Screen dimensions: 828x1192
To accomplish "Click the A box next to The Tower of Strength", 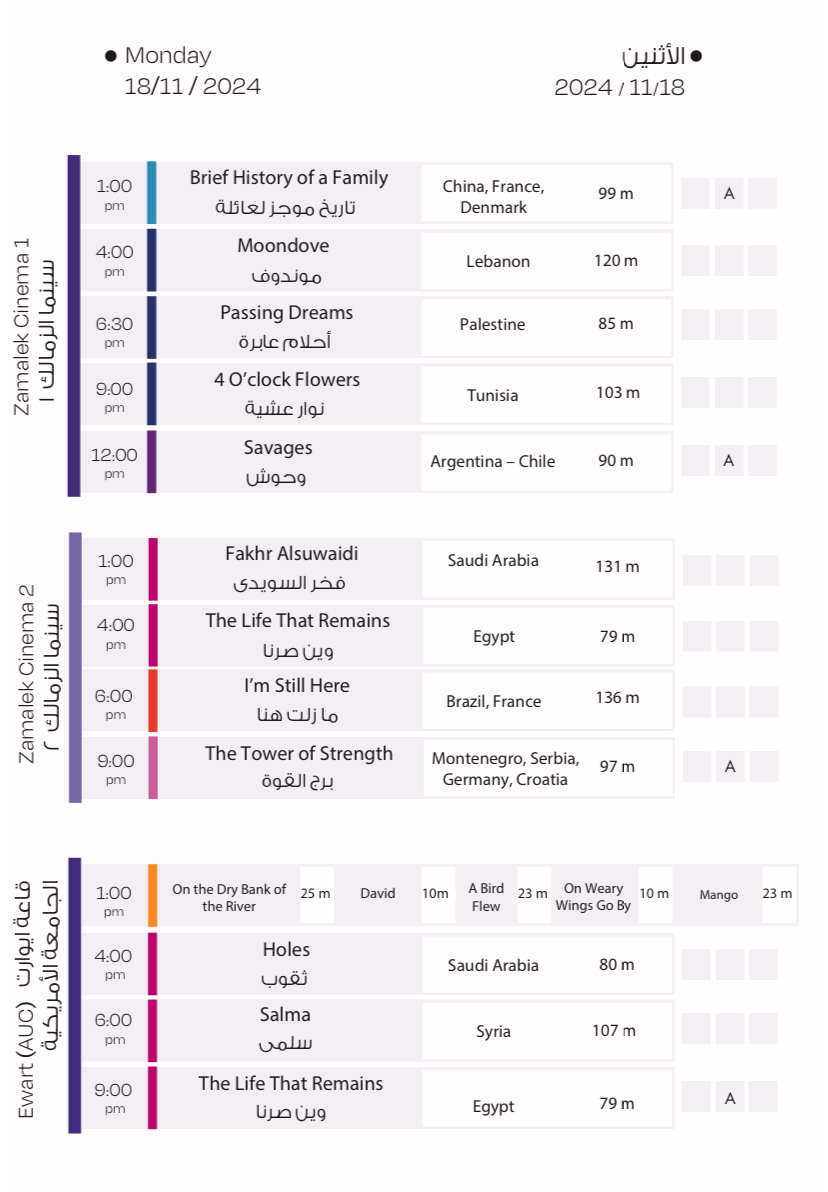I will point(729,767).
